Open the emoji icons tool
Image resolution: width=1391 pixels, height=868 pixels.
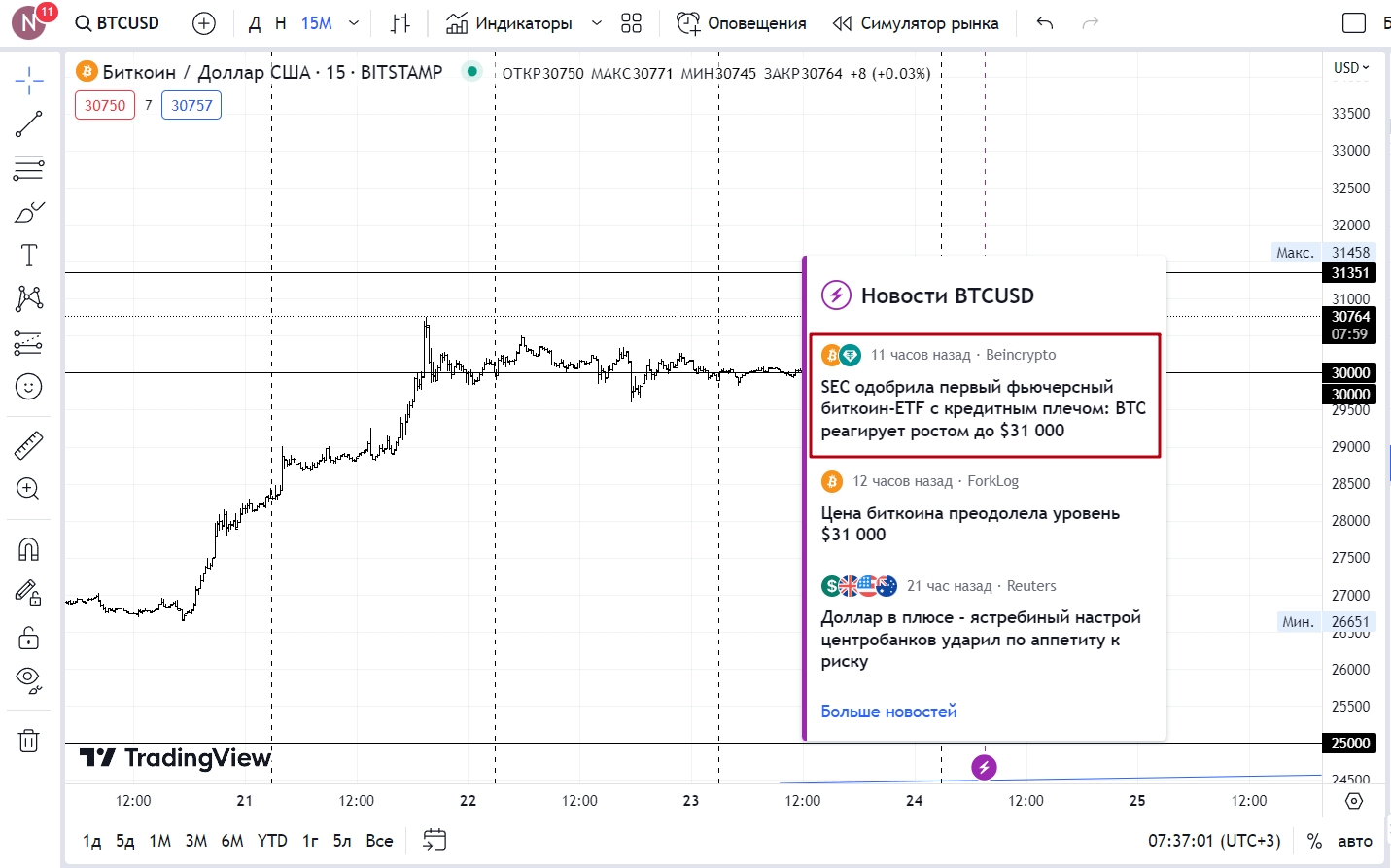click(x=28, y=387)
